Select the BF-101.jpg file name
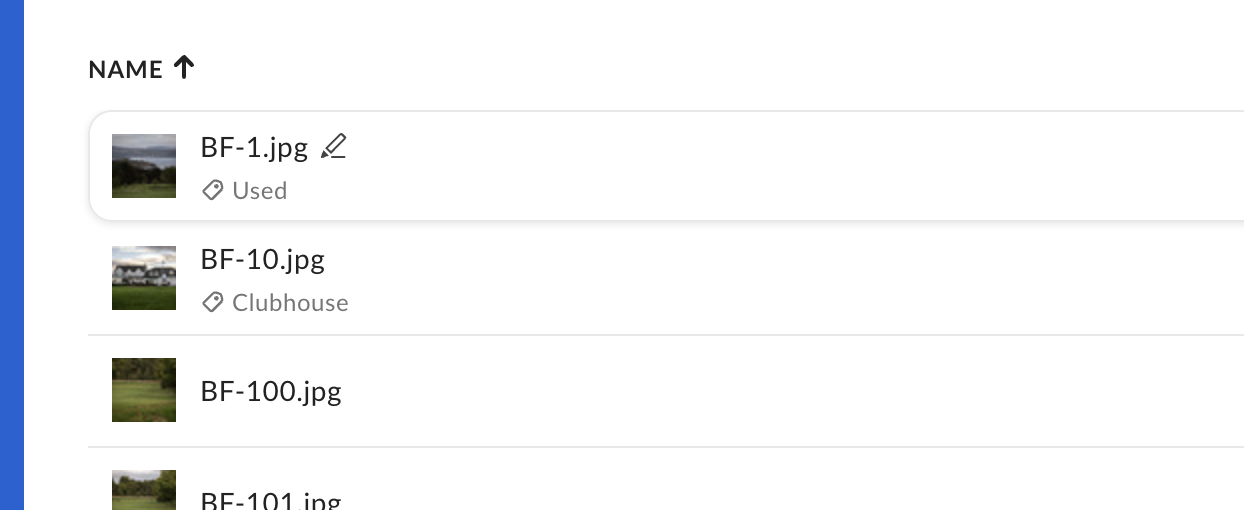 (271, 499)
